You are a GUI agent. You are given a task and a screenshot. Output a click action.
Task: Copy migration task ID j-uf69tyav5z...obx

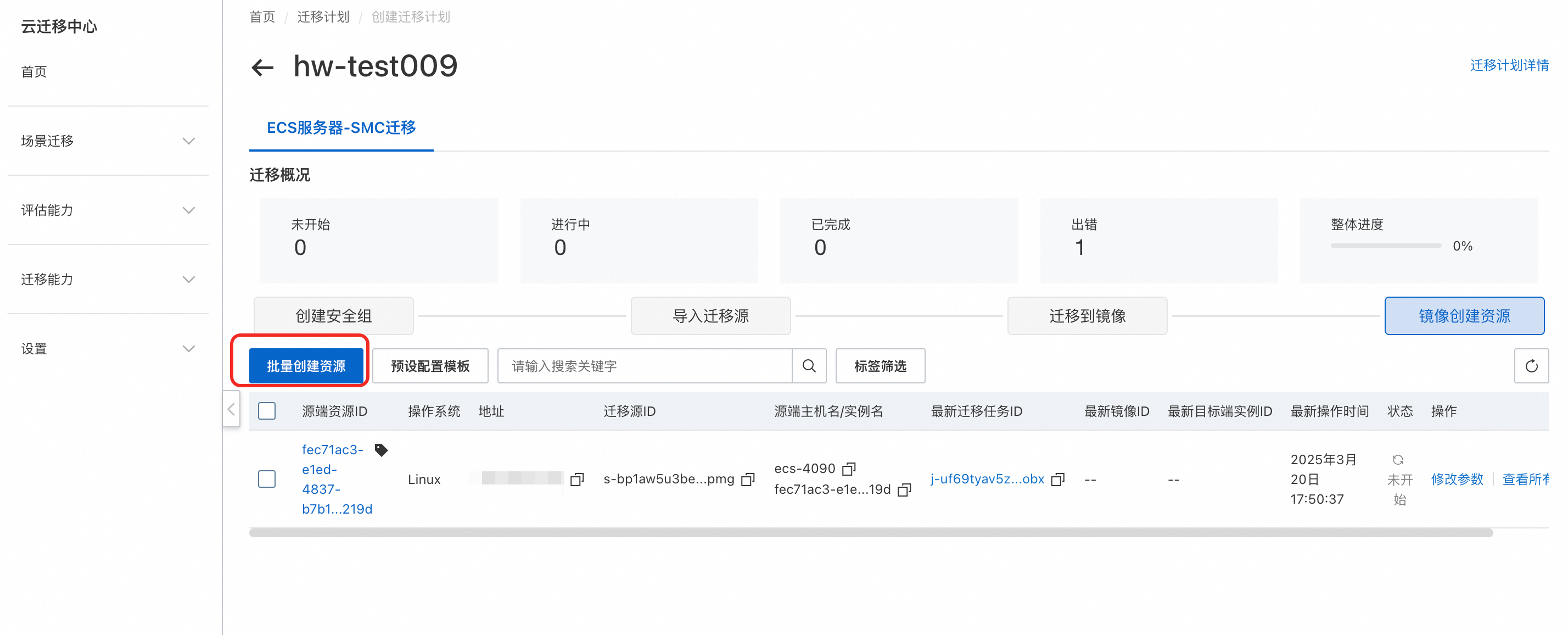[x=1058, y=480]
